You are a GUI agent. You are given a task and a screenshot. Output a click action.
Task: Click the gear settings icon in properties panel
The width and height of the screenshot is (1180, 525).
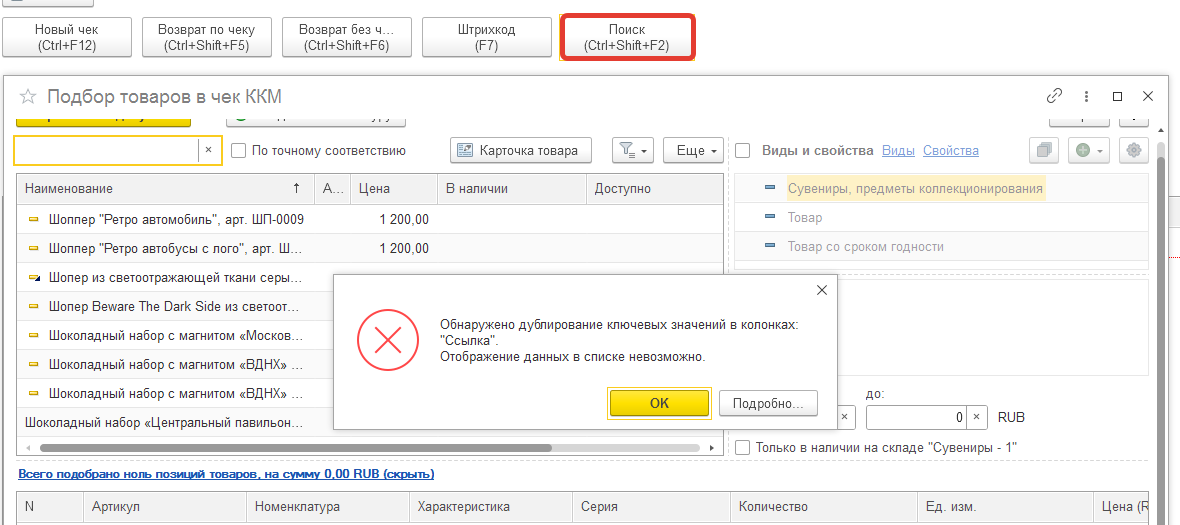click(1133, 150)
